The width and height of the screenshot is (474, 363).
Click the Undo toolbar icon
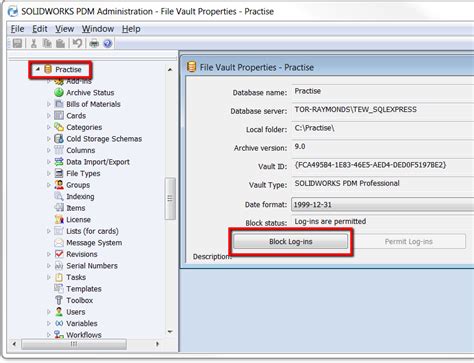[x=77, y=43]
